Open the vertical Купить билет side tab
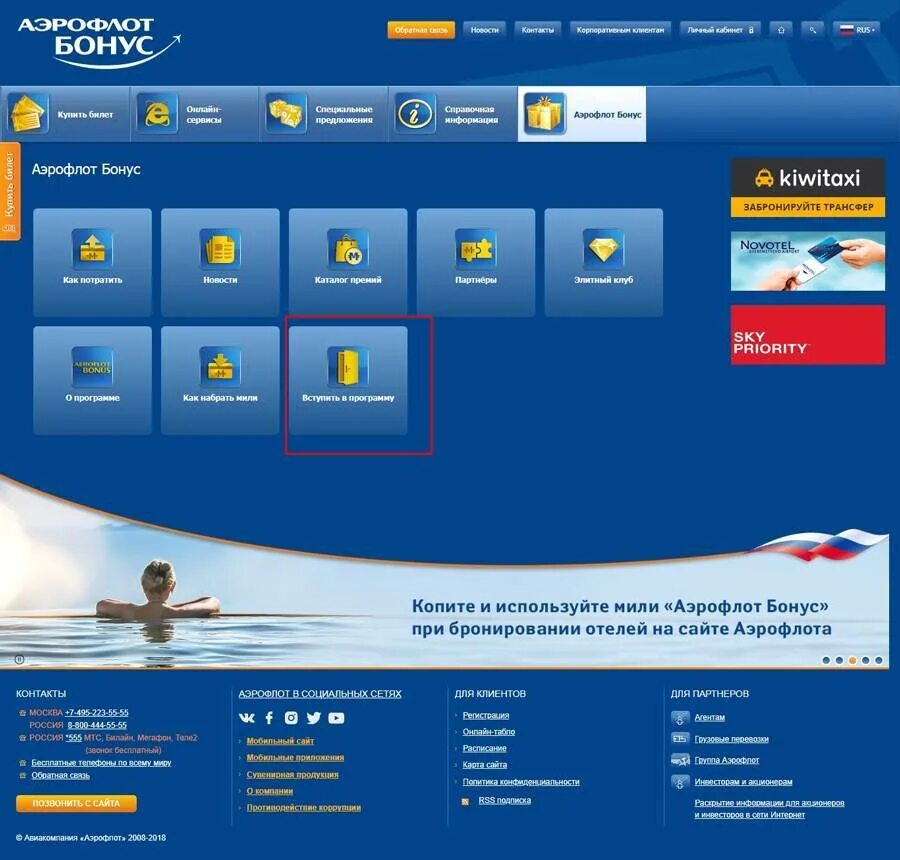Screen dimensions: 900x860 point(10,191)
